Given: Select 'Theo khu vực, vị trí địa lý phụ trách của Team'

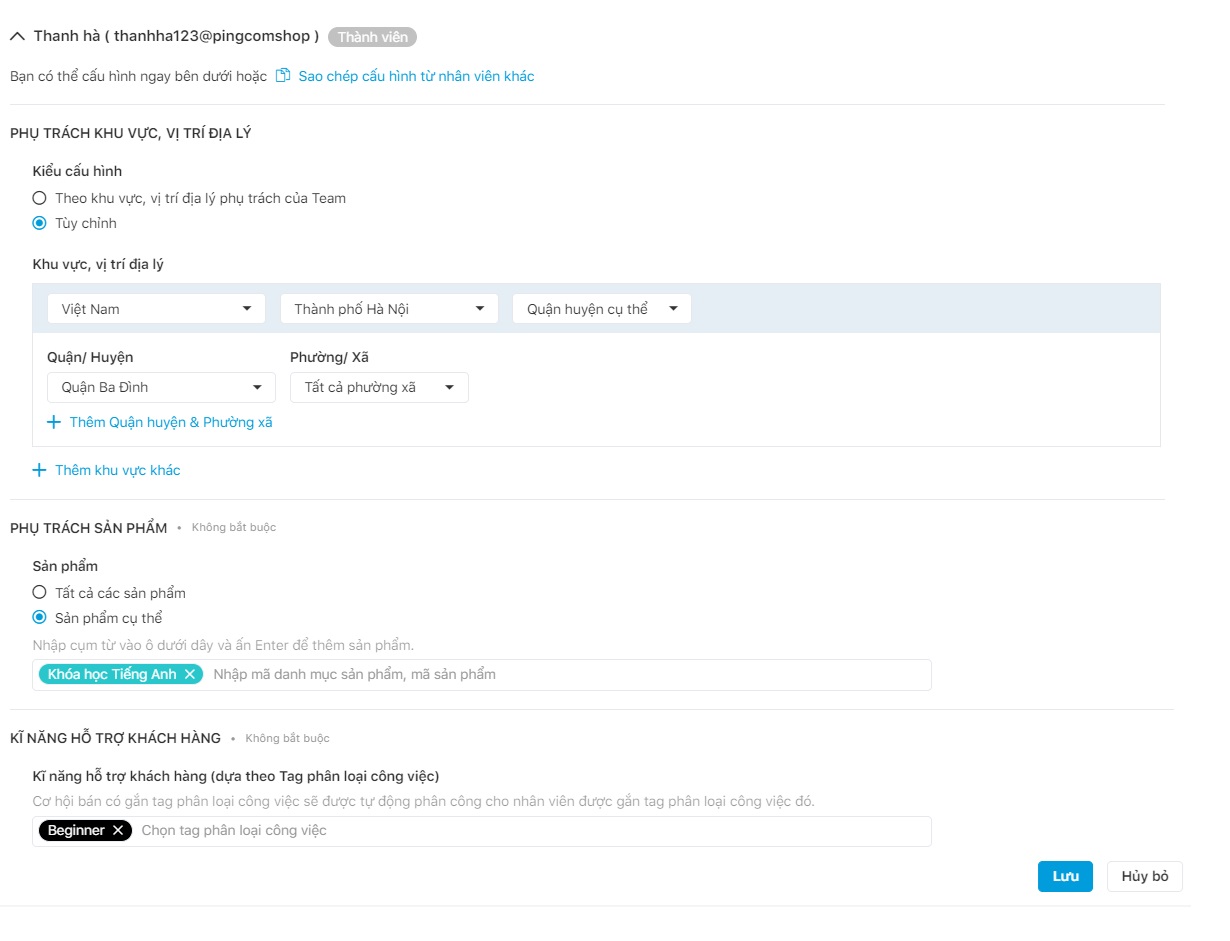Looking at the screenshot, I should pos(40,198).
